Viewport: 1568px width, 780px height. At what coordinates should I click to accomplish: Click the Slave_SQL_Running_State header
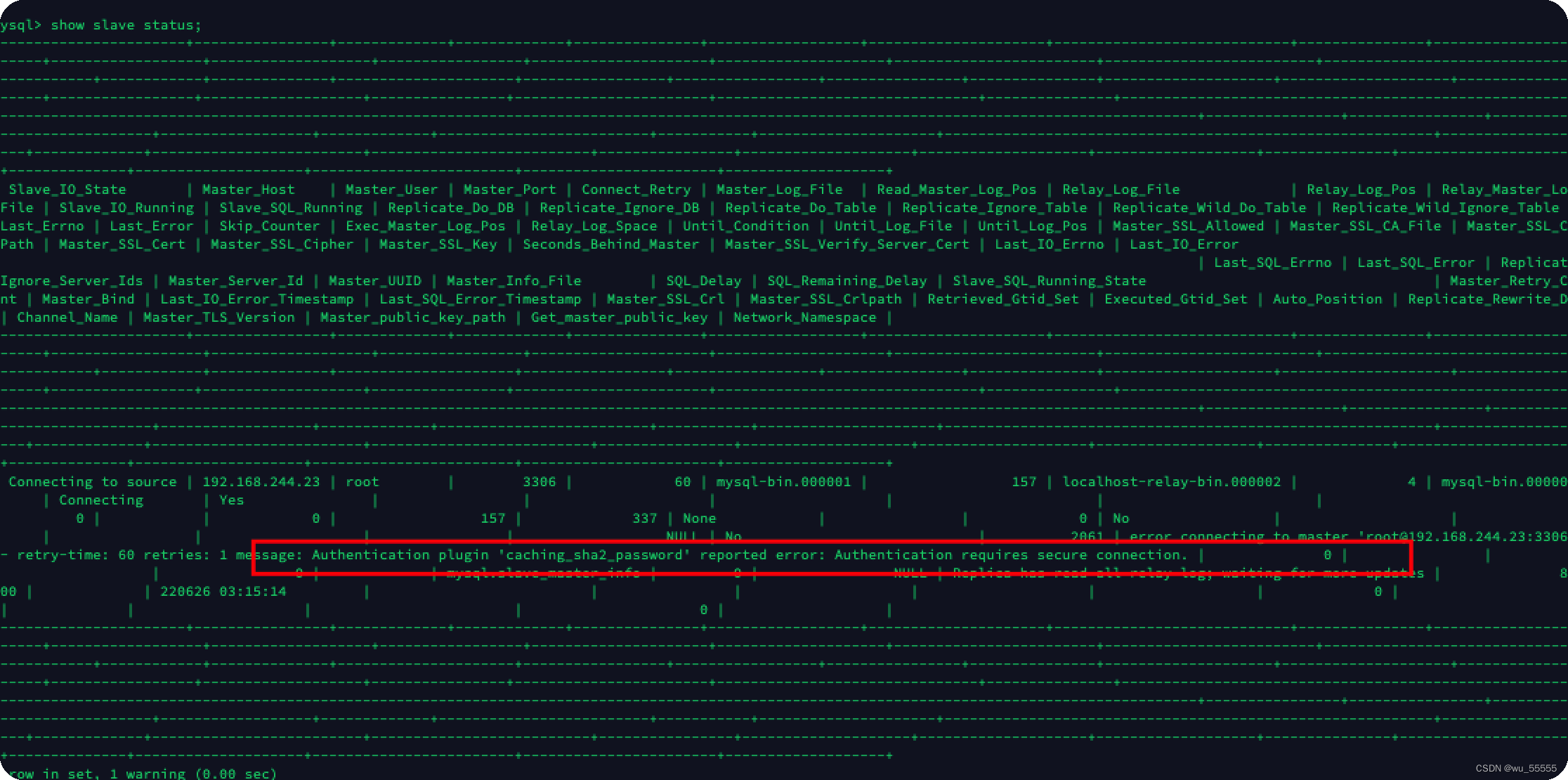(1049, 281)
